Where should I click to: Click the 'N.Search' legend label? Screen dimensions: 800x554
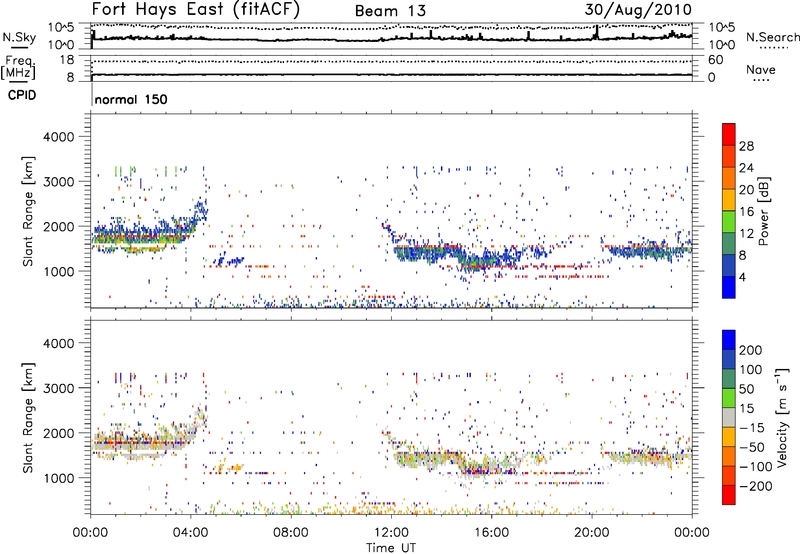(x=772, y=37)
